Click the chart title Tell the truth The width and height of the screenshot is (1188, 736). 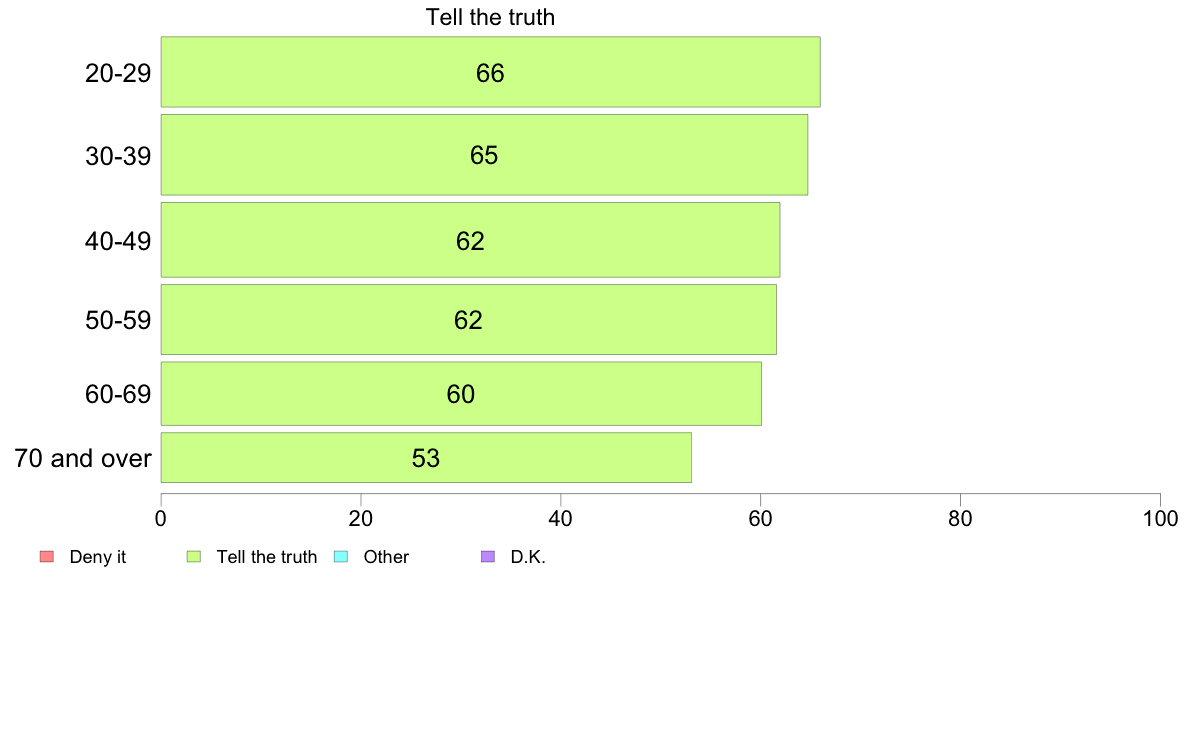coord(490,17)
